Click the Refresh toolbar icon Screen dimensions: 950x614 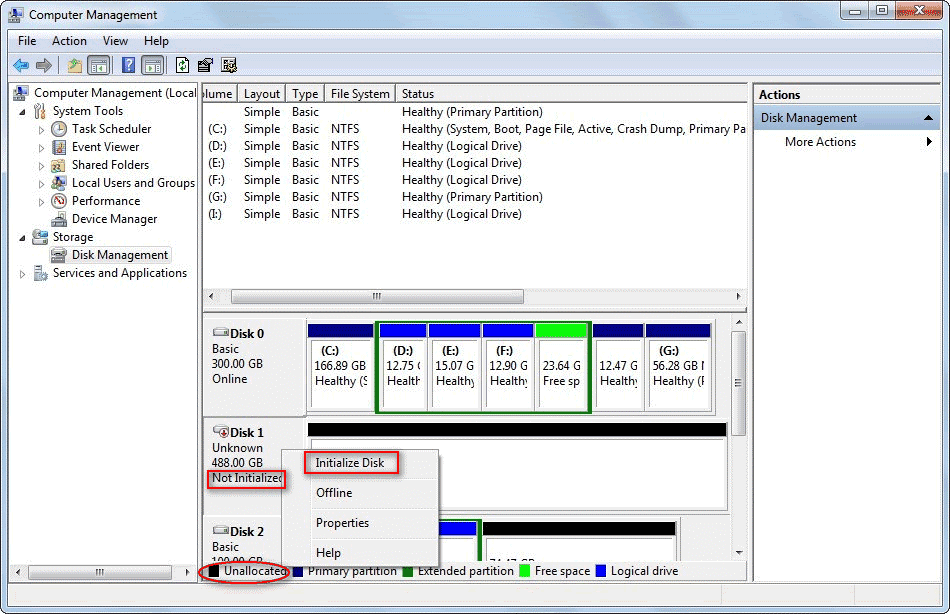pyautogui.click(x=181, y=65)
